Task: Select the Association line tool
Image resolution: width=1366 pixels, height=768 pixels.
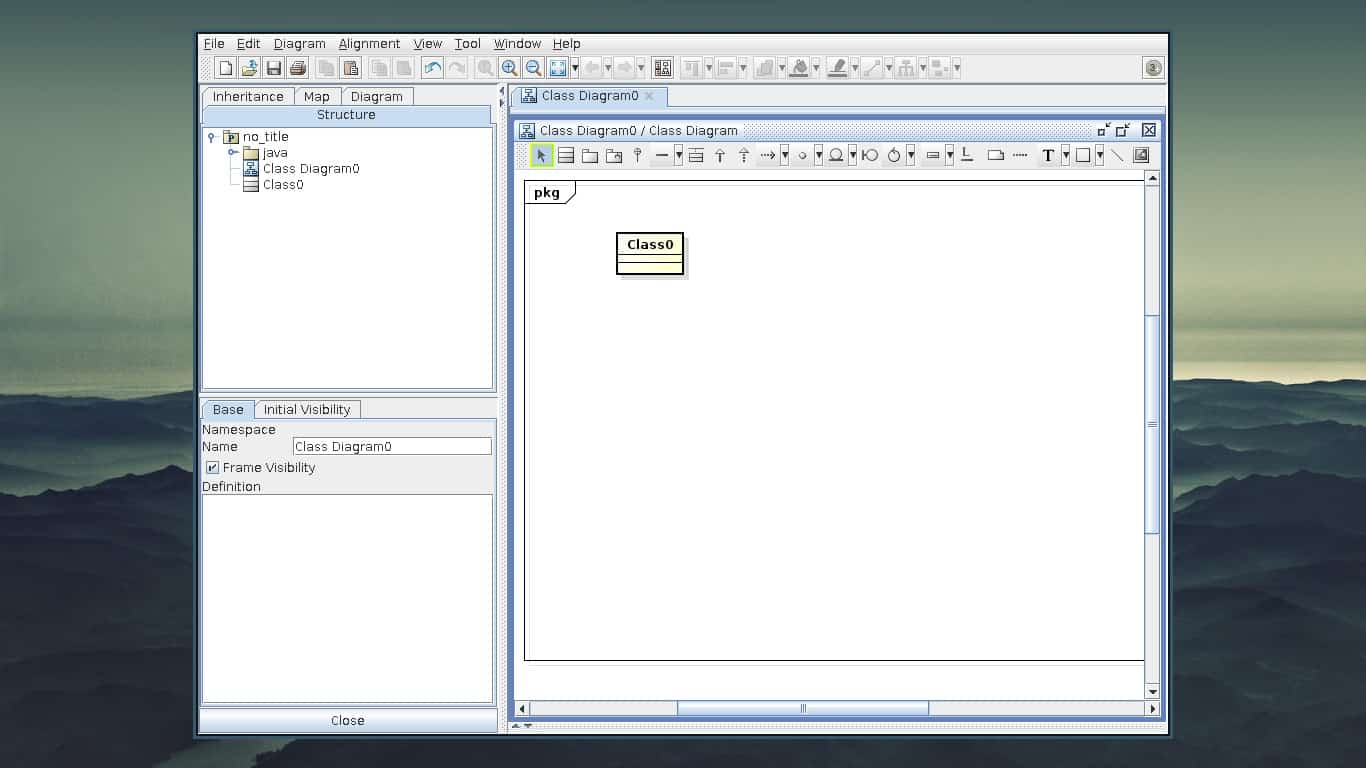Action: tap(662, 155)
